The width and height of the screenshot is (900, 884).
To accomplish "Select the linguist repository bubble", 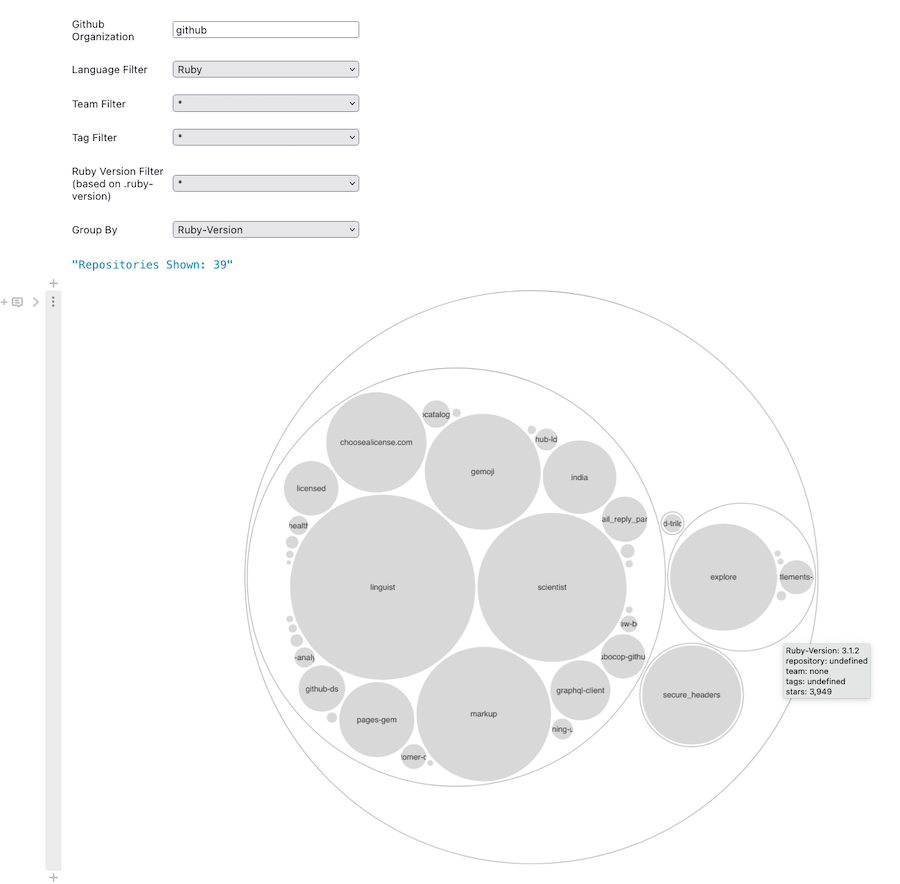I will (382, 587).
